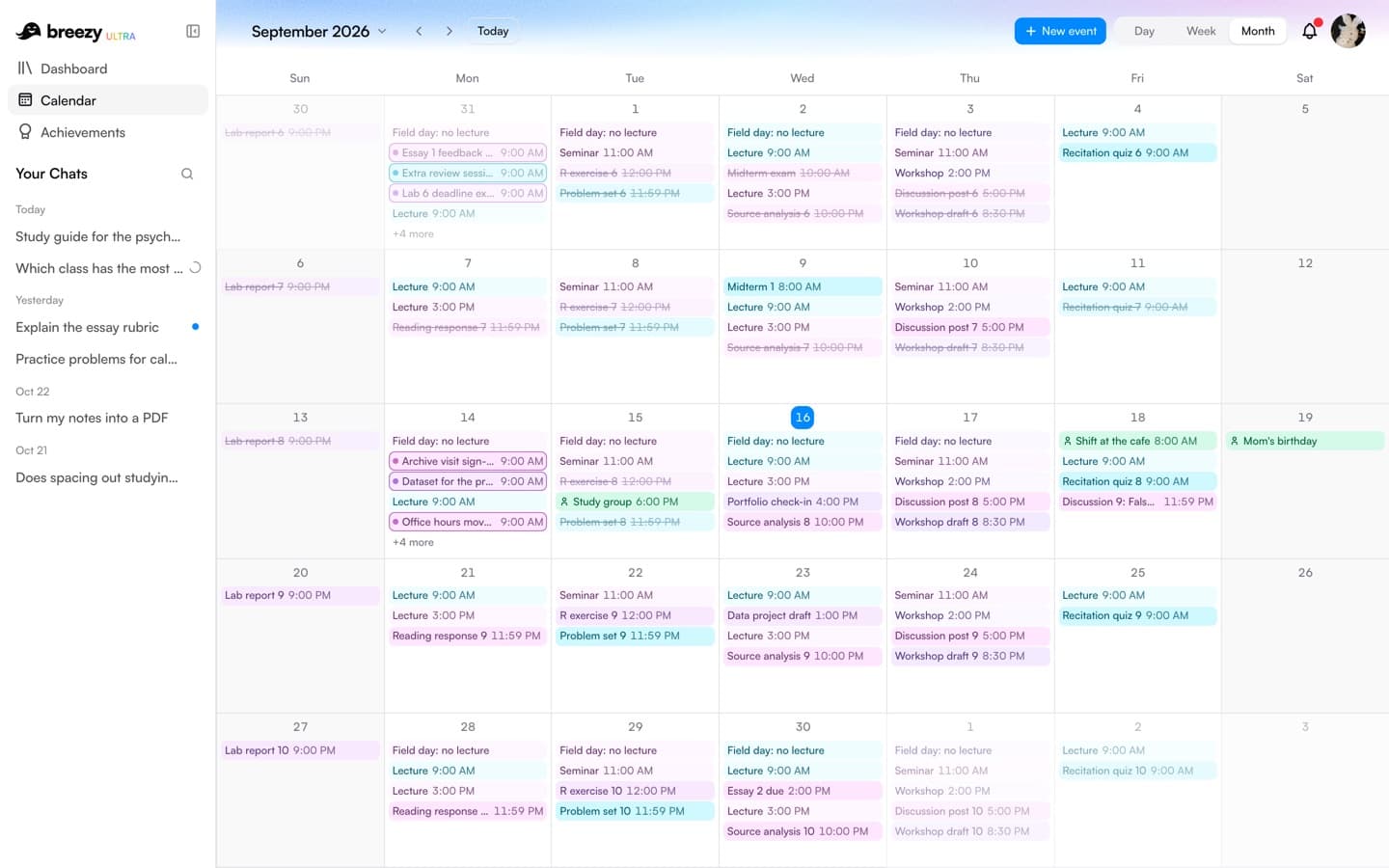Screen dimensions: 1389x868
Task: Open the notifications bell
Action: click(x=1309, y=31)
